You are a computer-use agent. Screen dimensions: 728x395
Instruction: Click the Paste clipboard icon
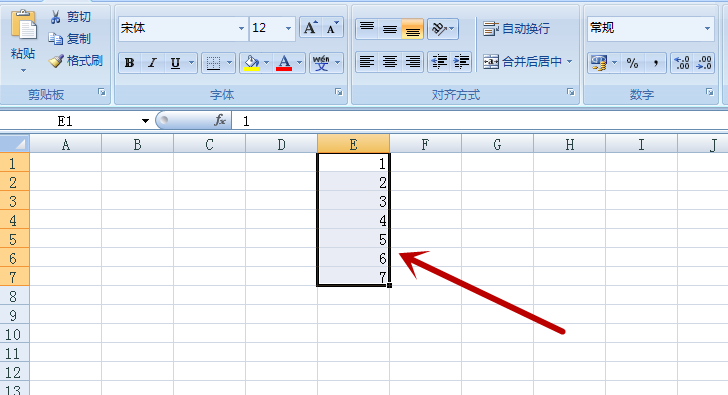tap(23, 24)
